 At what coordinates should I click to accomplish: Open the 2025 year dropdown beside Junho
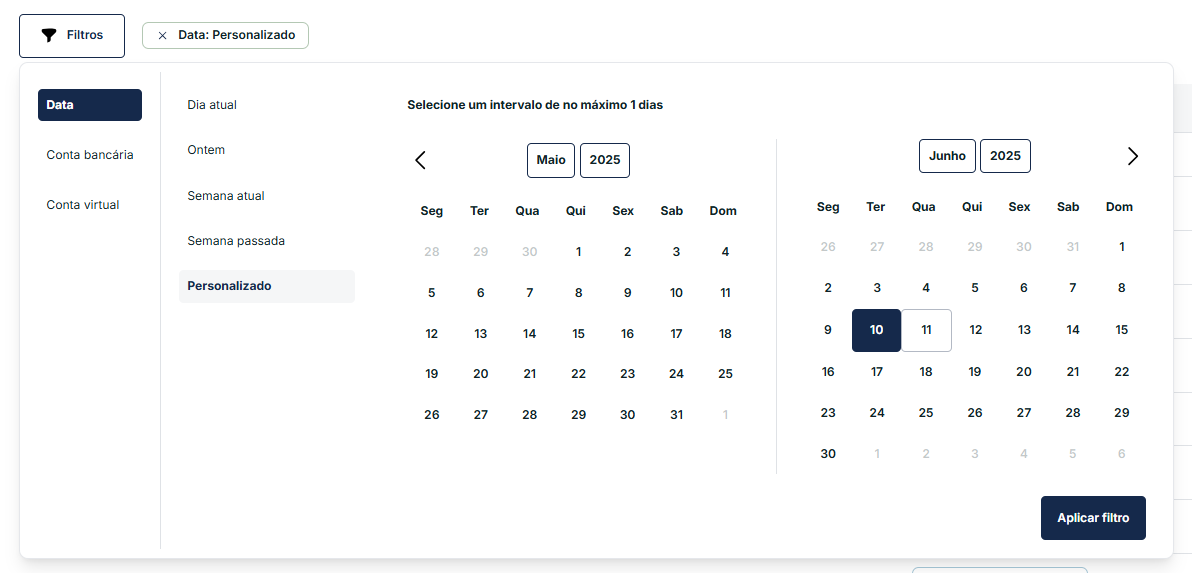[1005, 156]
